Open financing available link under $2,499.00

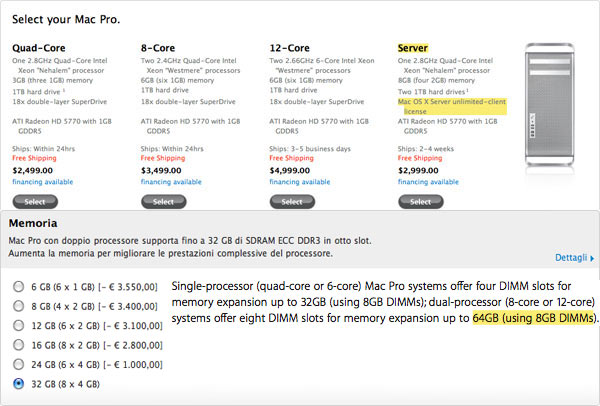44,183
